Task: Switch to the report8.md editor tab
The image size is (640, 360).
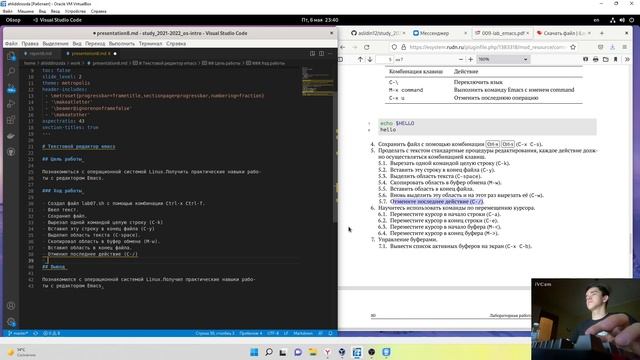Action: pyautogui.click(x=40, y=53)
